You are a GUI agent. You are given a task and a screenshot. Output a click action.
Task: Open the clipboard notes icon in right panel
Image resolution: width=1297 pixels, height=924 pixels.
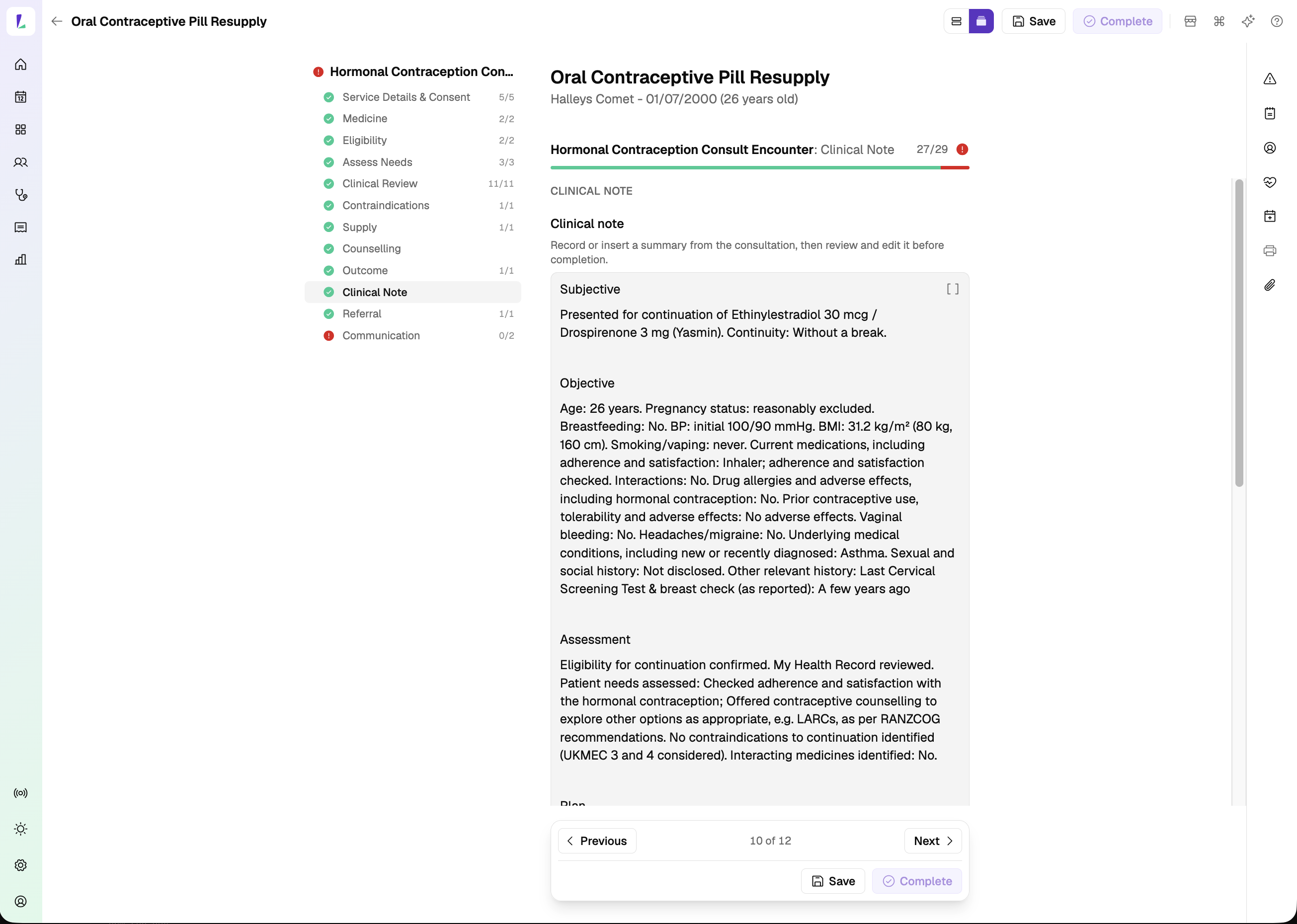pyautogui.click(x=1270, y=113)
